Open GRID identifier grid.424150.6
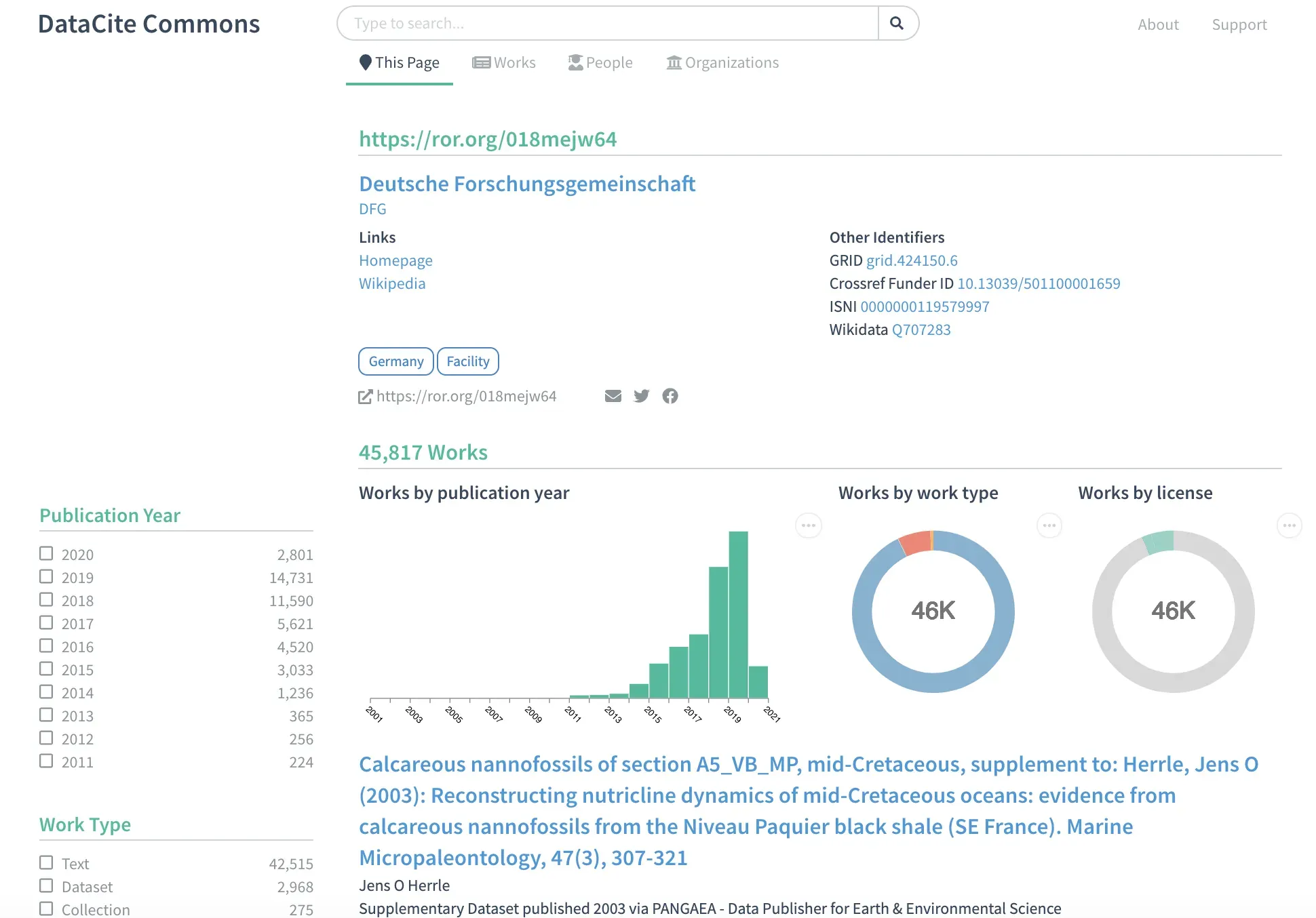The width and height of the screenshot is (1316, 918). 912,260
